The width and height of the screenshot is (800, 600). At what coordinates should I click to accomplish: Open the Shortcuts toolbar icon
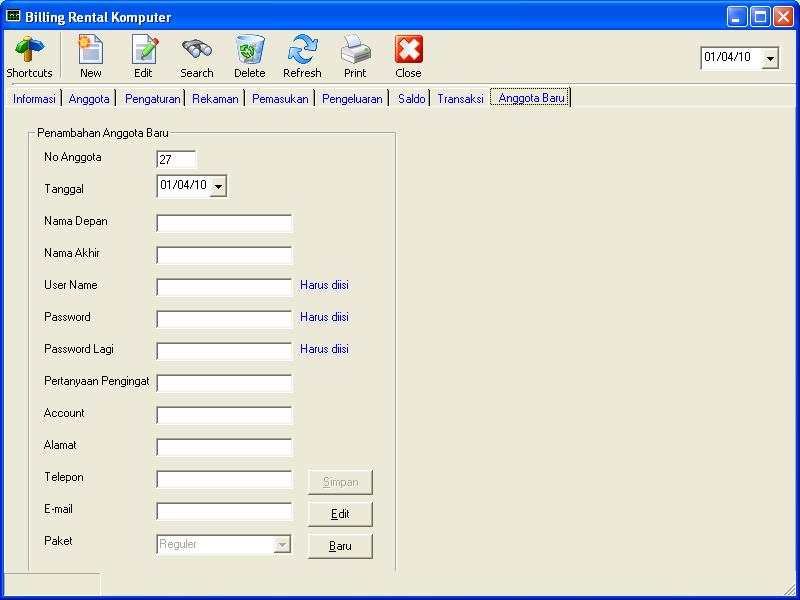pos(29,50)
